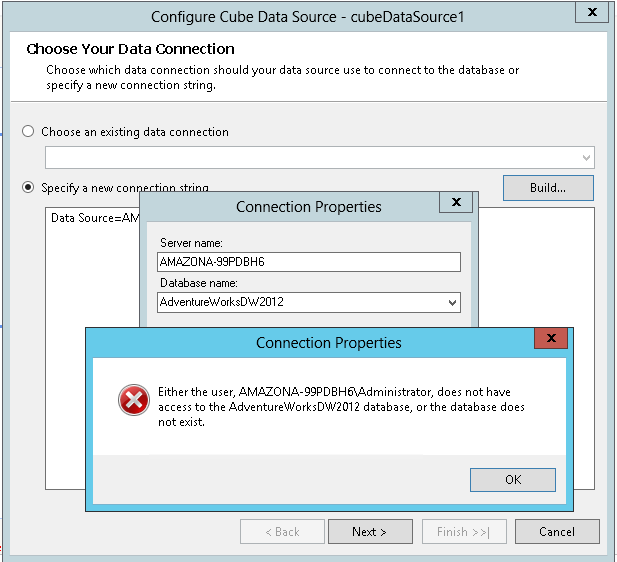The width and height of the screenshot is (617, 562).
Task: Click the < Back wizard button
Action: click(281, 532)
